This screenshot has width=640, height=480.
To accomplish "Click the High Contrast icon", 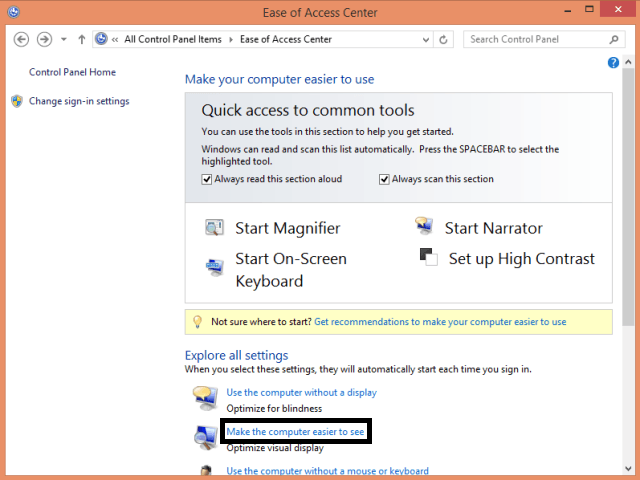I will pyautogui.click(x=429, y=257).
